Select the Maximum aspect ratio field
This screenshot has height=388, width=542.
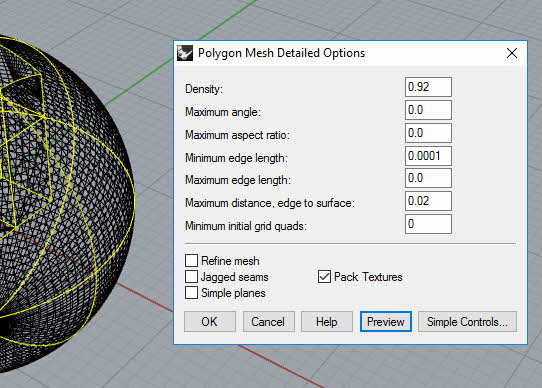pos(428,133)
